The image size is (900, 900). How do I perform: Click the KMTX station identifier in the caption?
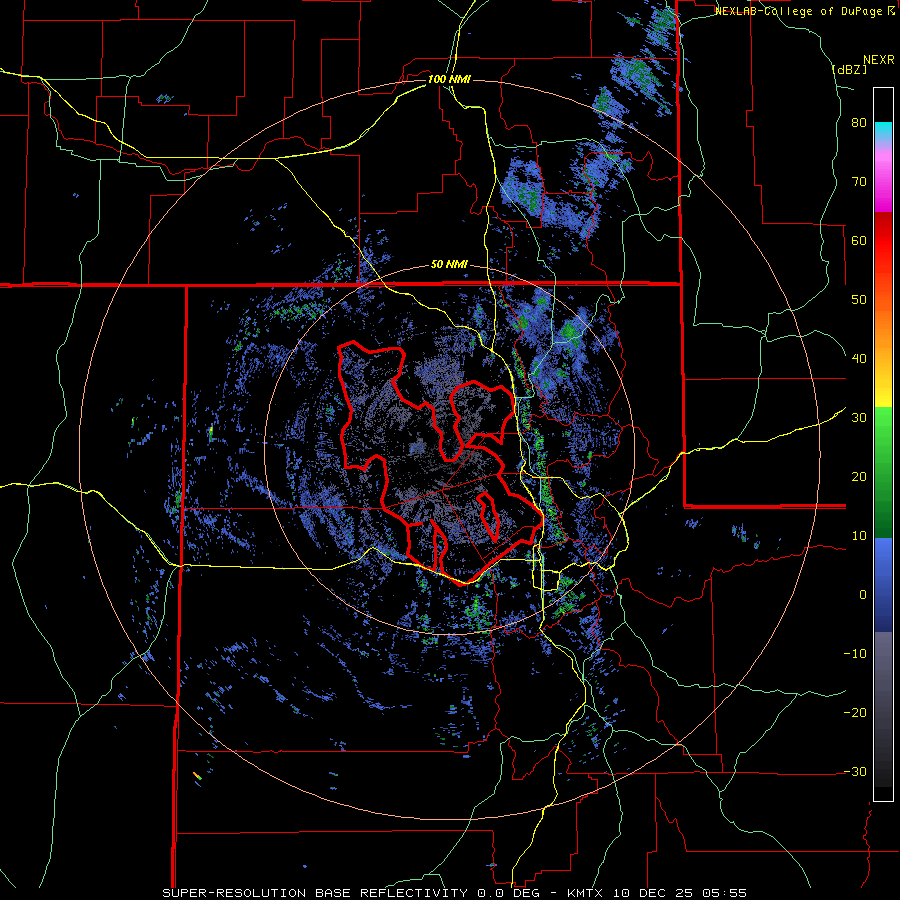(x=585, y=893)
